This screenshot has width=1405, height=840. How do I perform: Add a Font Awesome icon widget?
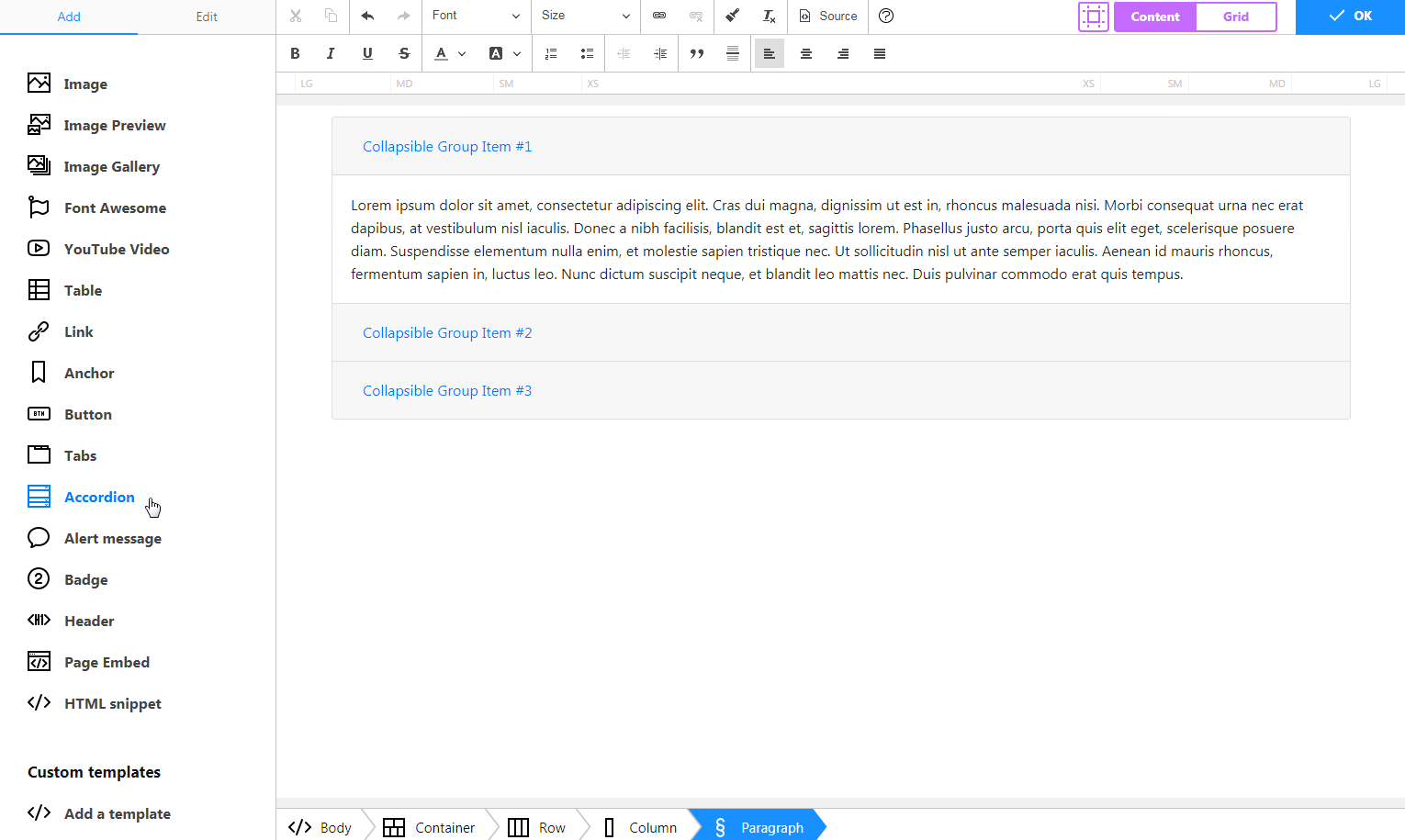(96, 207)
